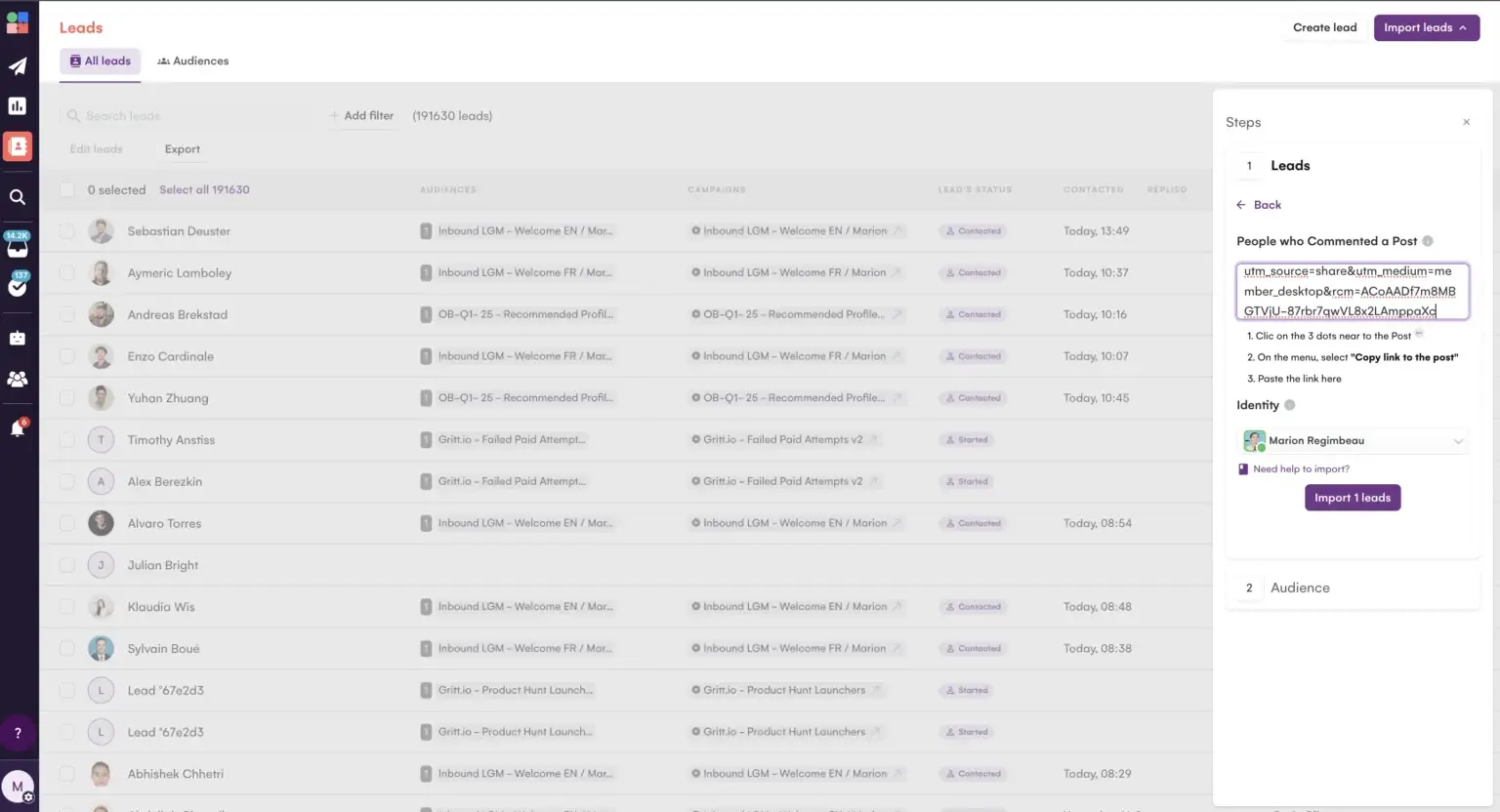Screen dimensions: 1500x812
Task: Check Sebastian Deuster's row checkbox
Action: (x=66, y=231)
